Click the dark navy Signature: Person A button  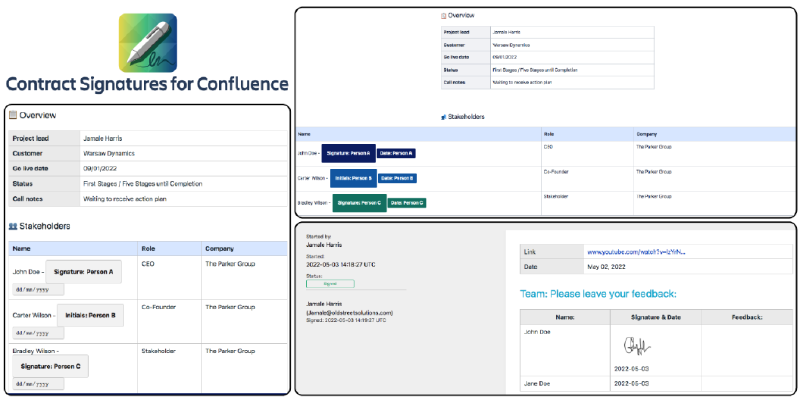click(x=348, y=153)
